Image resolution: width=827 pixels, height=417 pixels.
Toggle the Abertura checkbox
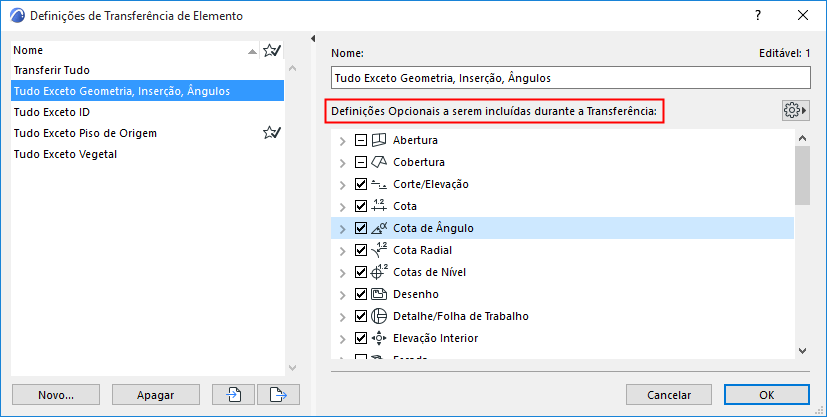362,140
